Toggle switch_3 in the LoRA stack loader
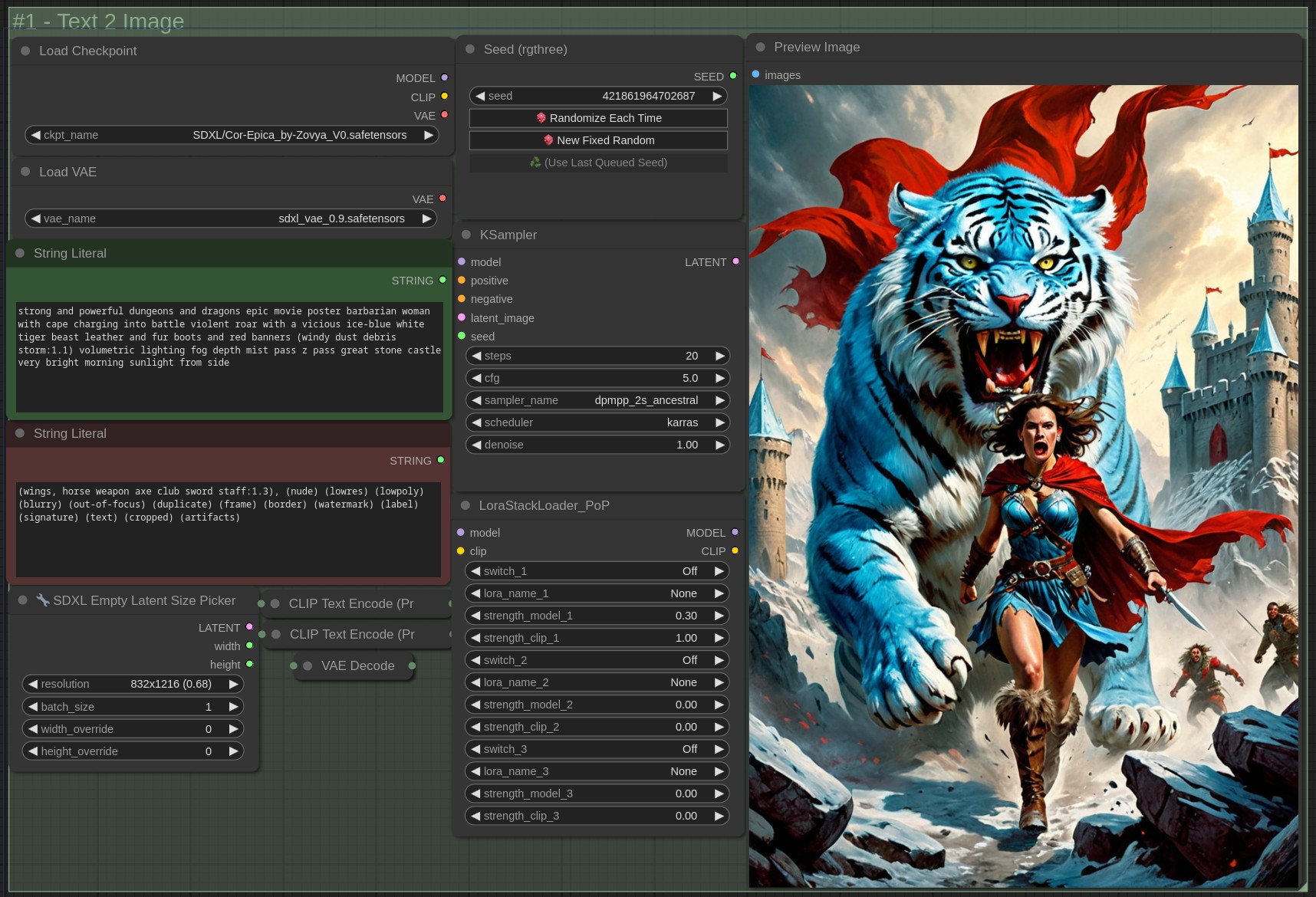This screenshot has width=1316, height=897. click(597, 749)
